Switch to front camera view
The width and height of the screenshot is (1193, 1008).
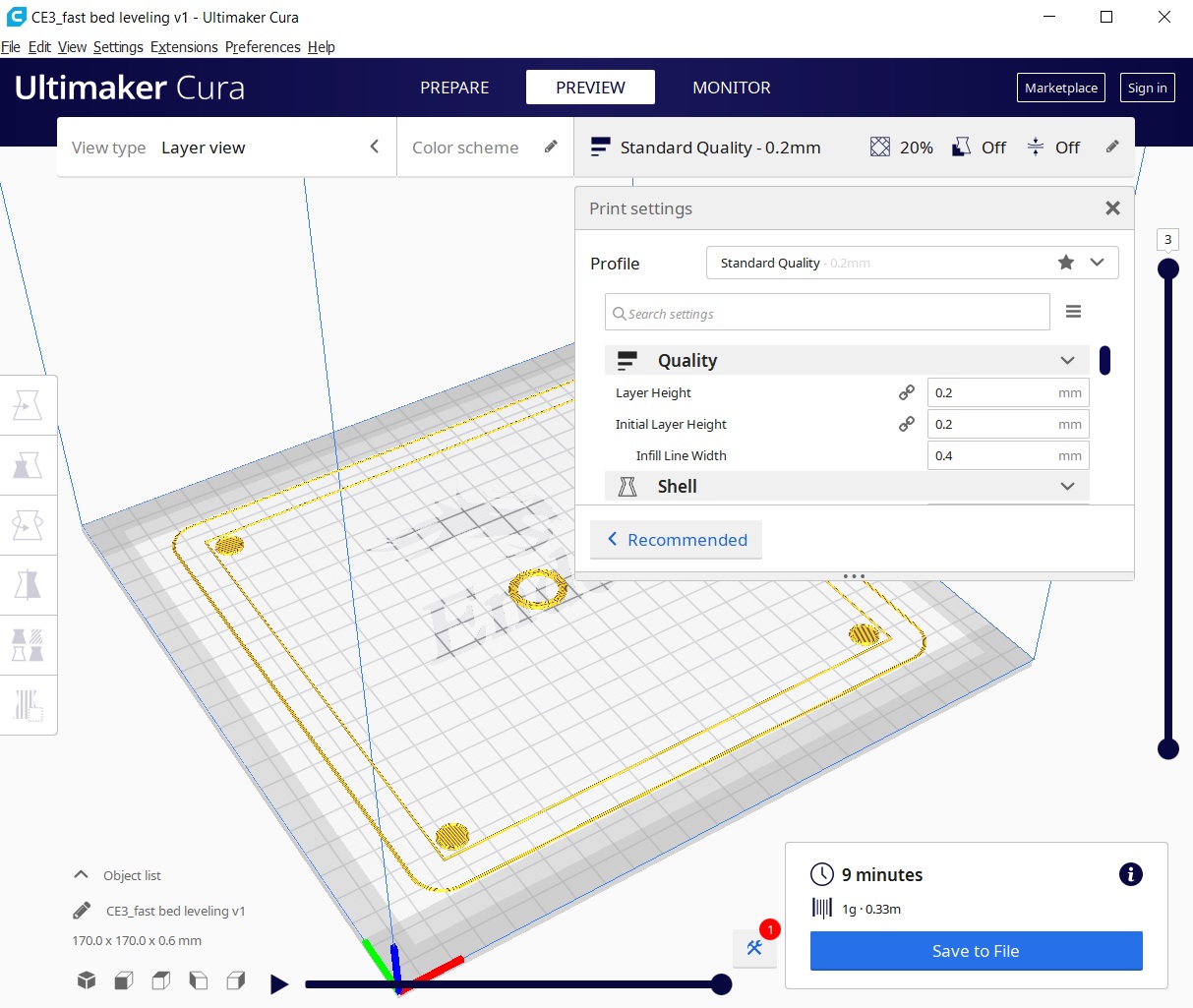click(x=124, y=980)
